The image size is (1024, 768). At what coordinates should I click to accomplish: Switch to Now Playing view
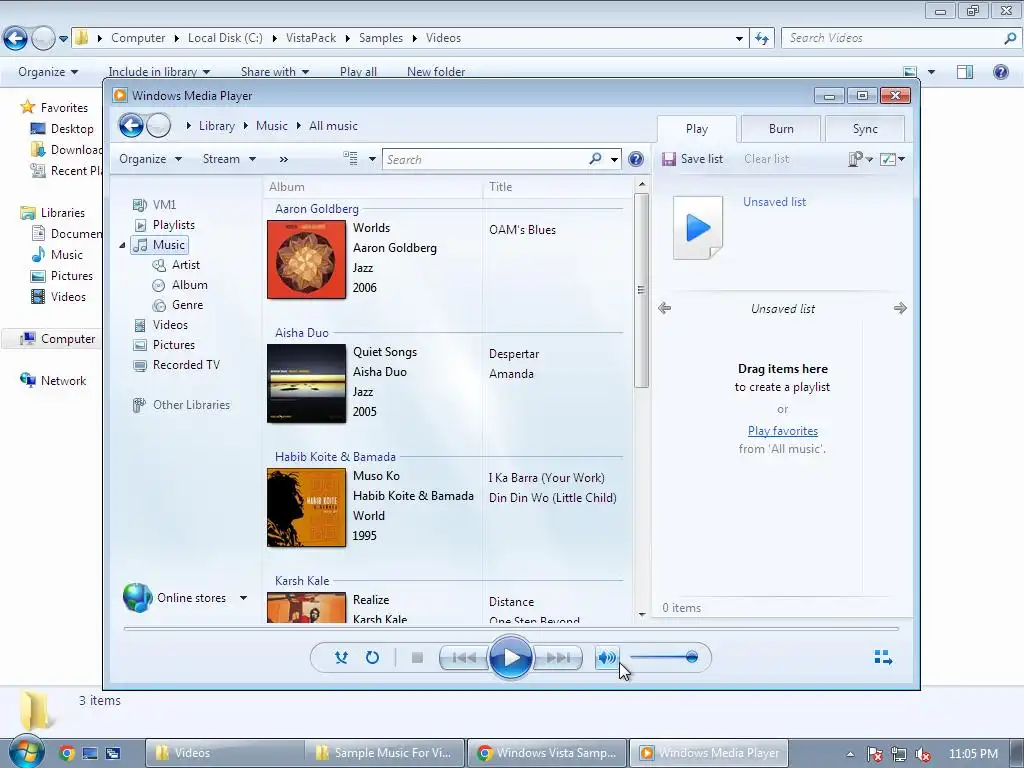point(883,658)
